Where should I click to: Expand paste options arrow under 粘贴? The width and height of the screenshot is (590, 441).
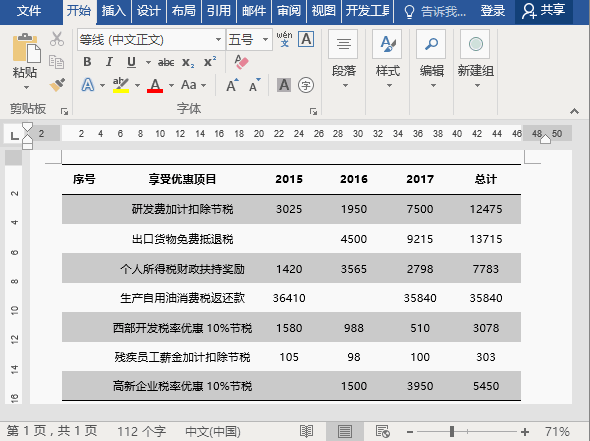[26, 87]
